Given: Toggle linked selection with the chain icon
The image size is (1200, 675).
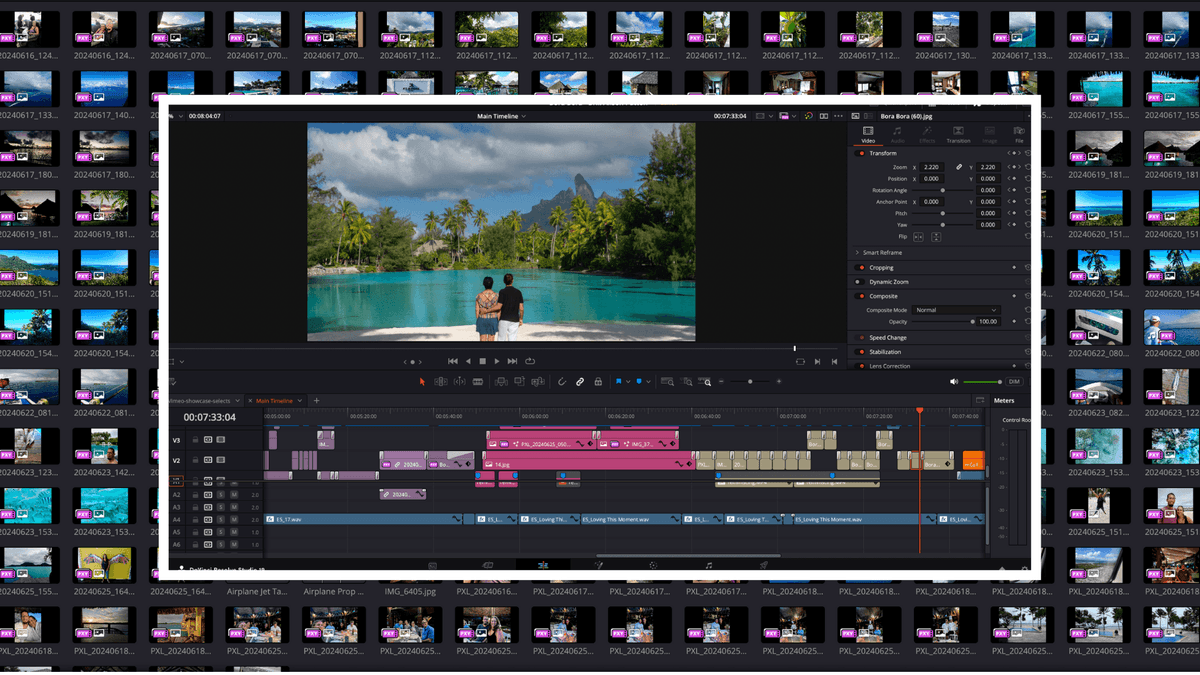Looking at the screenshot, I should pos(579,381).
